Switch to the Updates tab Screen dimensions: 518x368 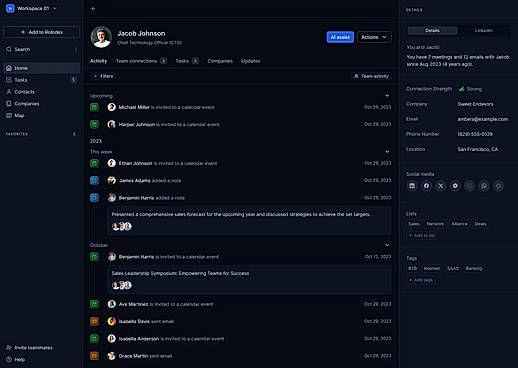(x=251, y=61)
